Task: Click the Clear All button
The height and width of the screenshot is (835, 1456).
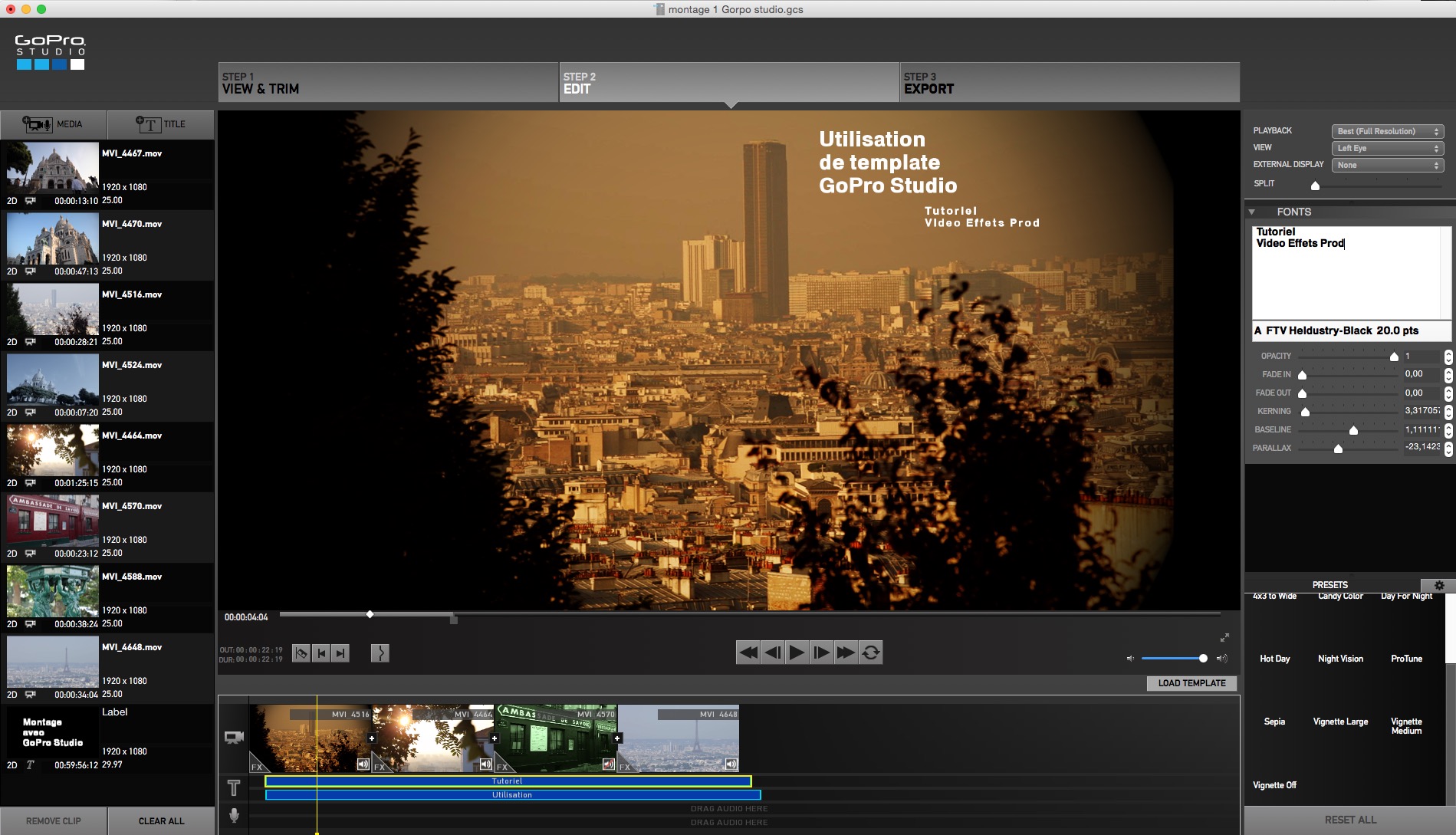Action: [x=161, y=821]
